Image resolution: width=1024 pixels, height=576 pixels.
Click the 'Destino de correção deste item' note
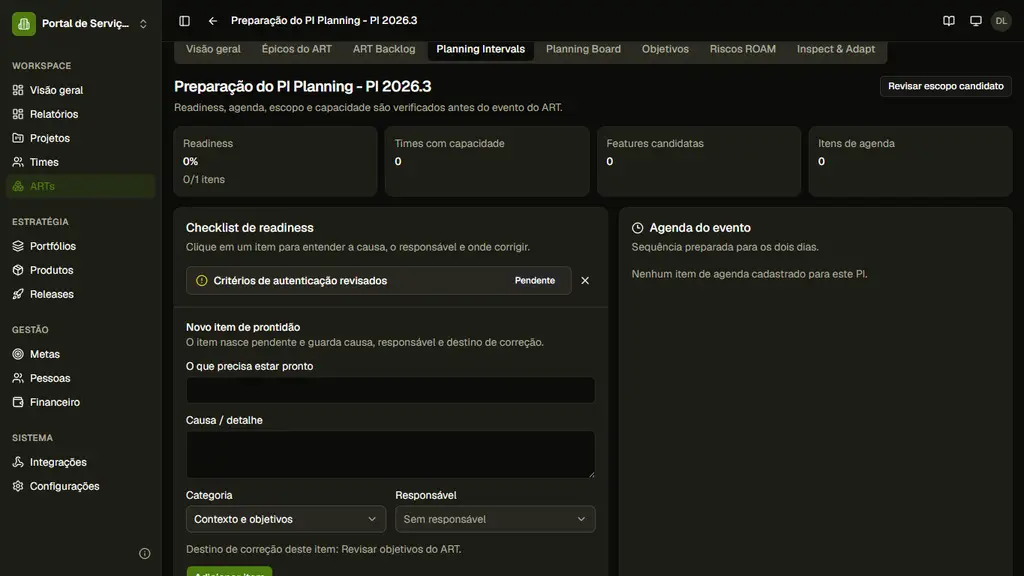pyautogui.click(x=323, y=549)
